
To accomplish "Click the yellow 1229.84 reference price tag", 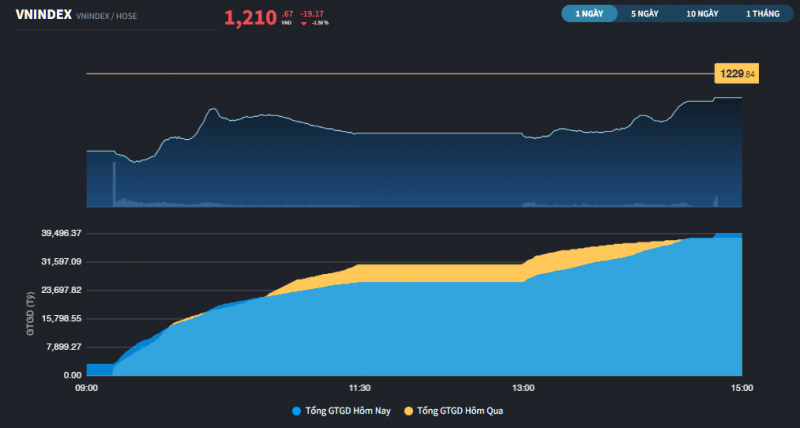I will click(x=738, y=74).
